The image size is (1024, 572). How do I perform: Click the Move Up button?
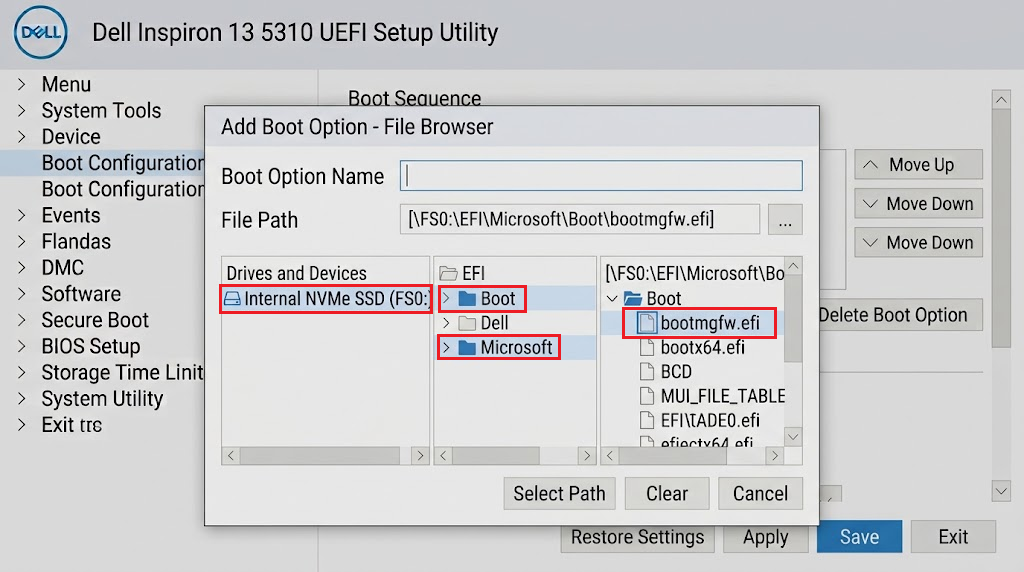[x=918, y=165]
